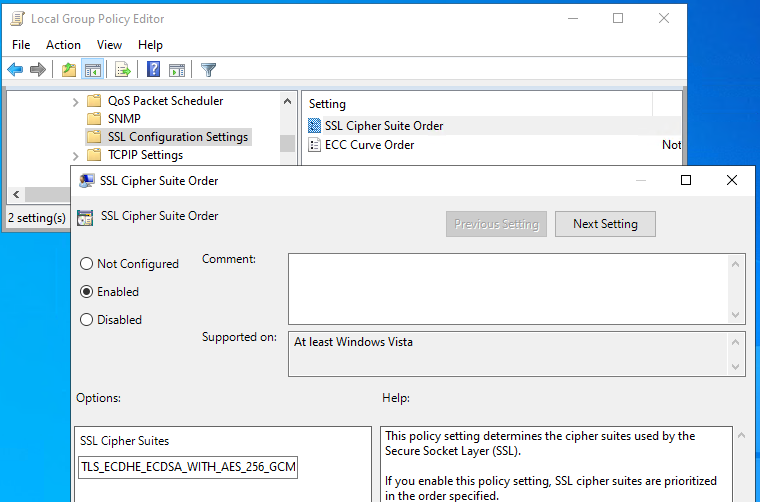Click SSL Cipher Suite Order dialog title icon
This screenshot has width=760, height=502.
click(x=86, y=181)
